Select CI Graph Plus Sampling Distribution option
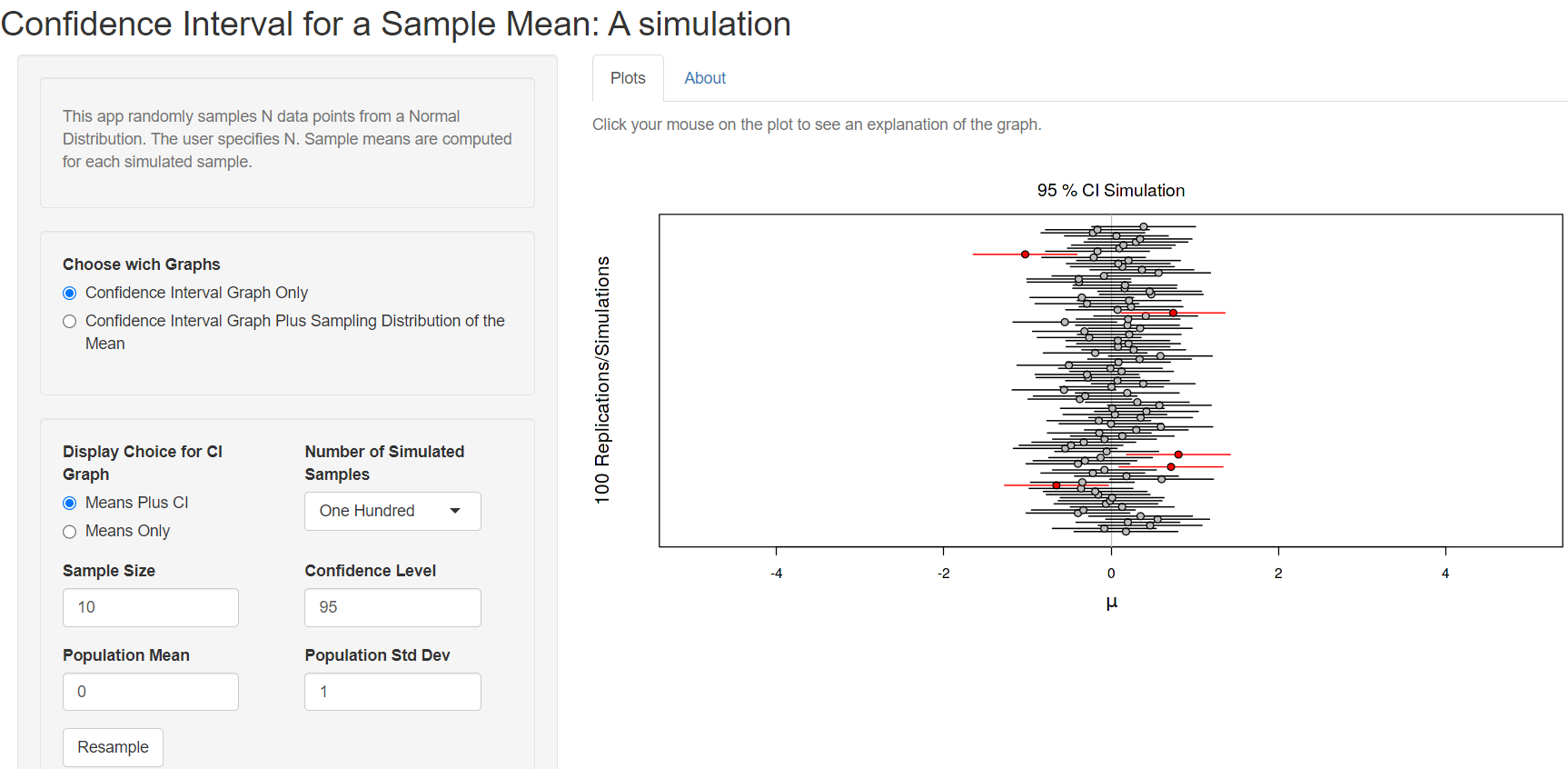This screenshot has height=769, width=1568. pyautogui.click(x=70, y=321)
